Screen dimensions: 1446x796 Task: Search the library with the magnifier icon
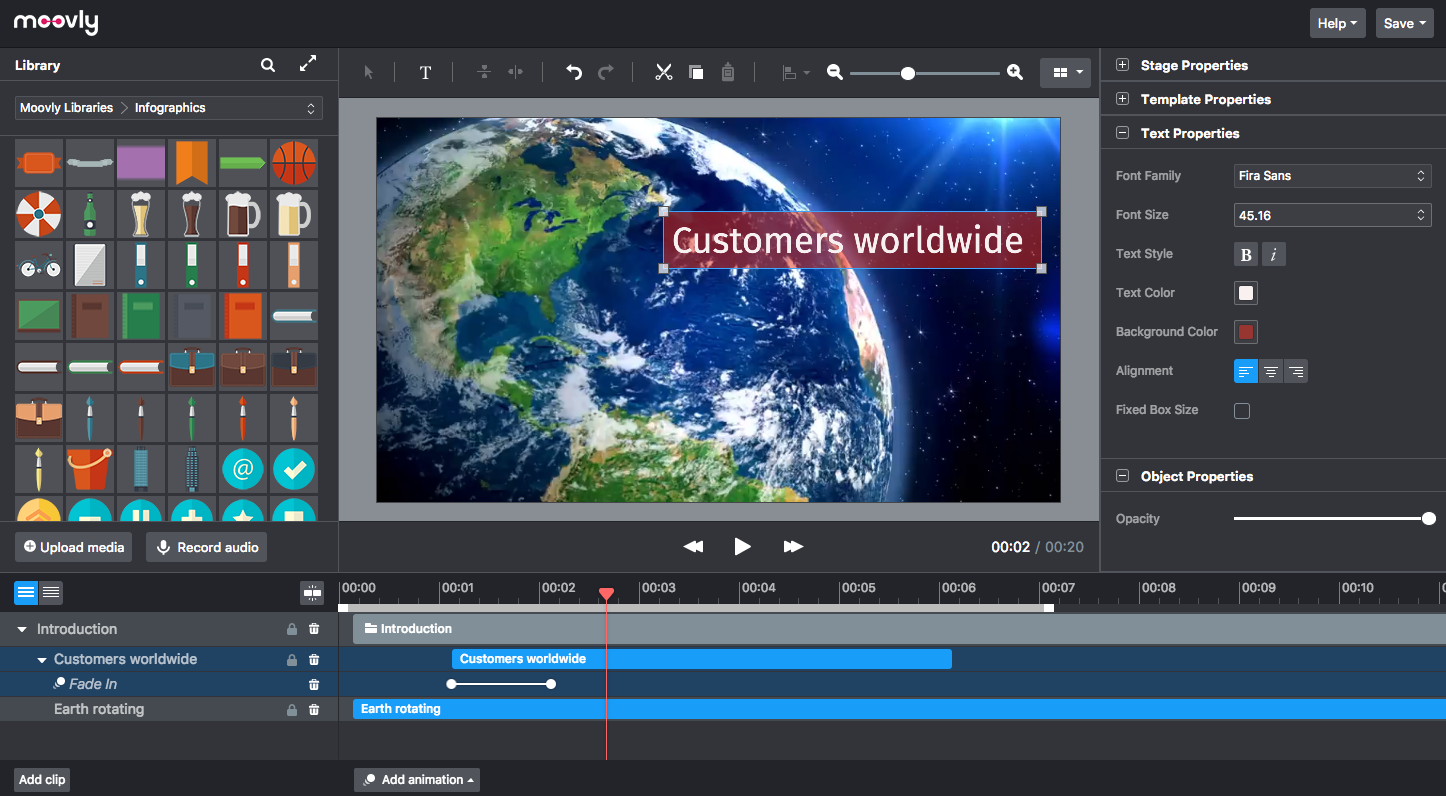click(268, 65)
